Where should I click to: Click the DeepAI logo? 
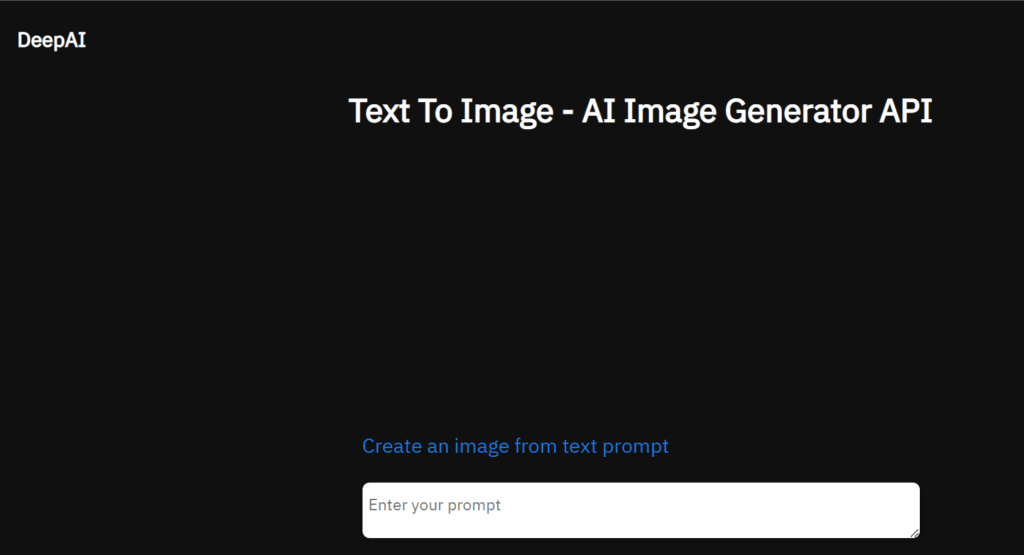(x=52, y=40)
